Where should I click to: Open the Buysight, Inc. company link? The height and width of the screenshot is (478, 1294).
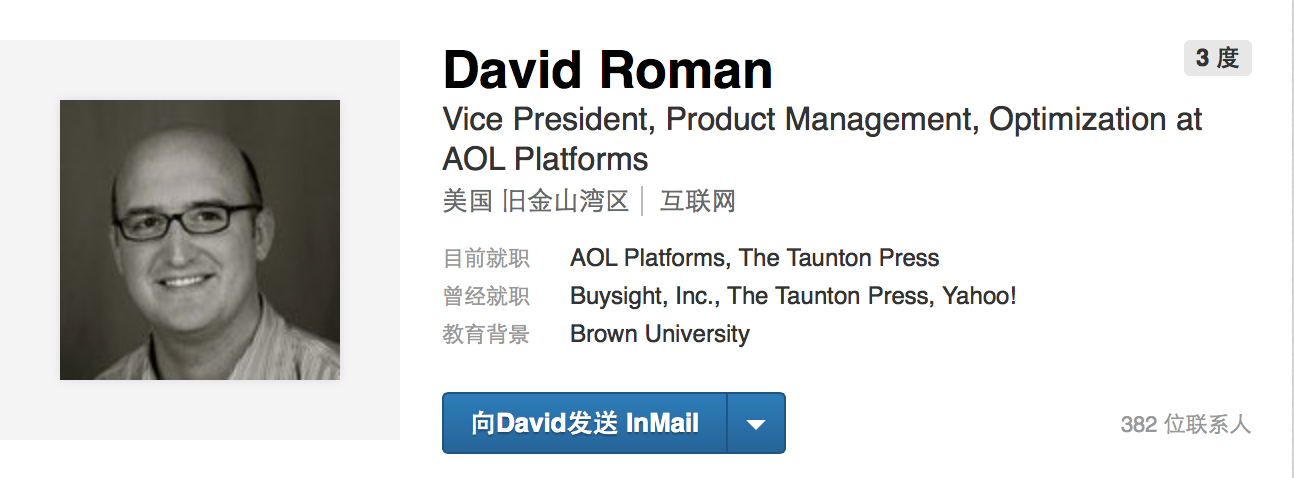pyautogui.click(x=643, y=297)
